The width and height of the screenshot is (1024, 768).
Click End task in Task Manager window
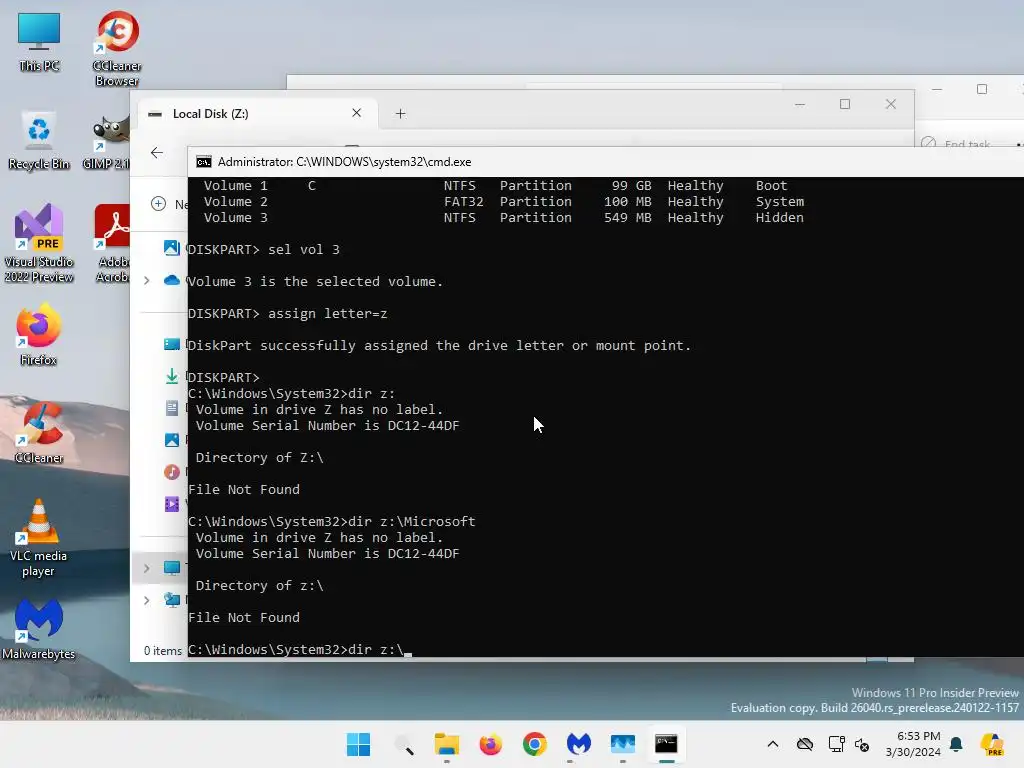click(957, 144)
